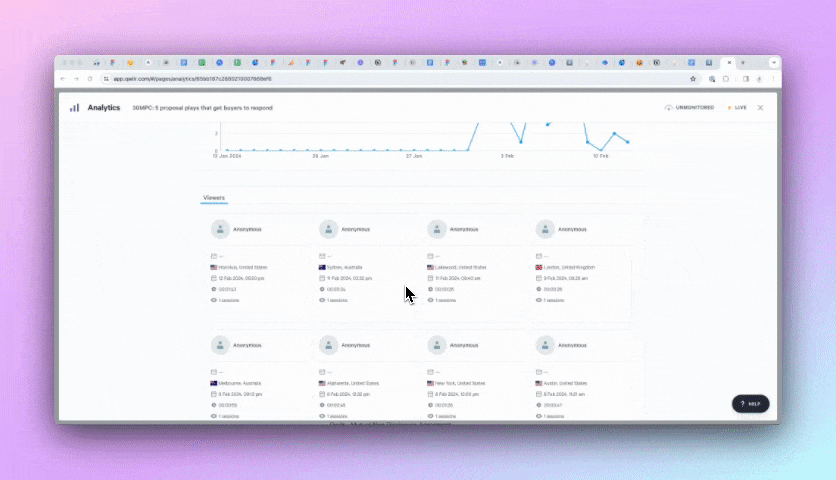The width and height of the screenshot is (836, 480).
Task: Click the address bar URL field
Action: (395, 79)
